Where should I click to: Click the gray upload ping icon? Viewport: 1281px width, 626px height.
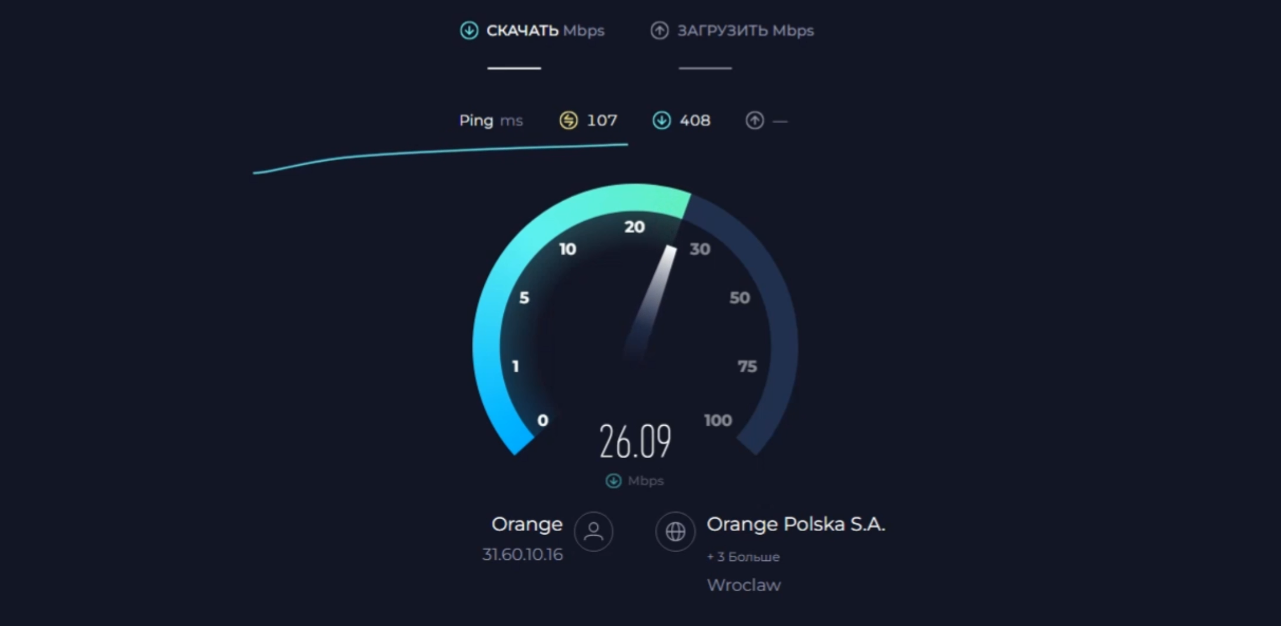click(x=754, y=121)
